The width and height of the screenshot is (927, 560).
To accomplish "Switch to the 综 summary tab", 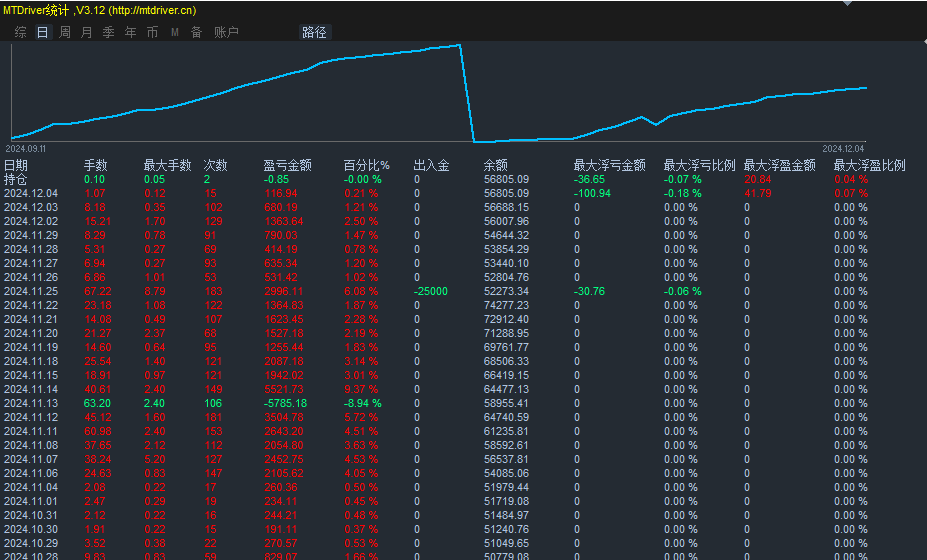I will tap(20, 32).
